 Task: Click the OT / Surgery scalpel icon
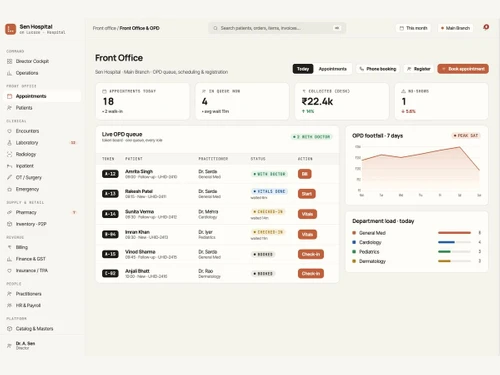(9, 178)
